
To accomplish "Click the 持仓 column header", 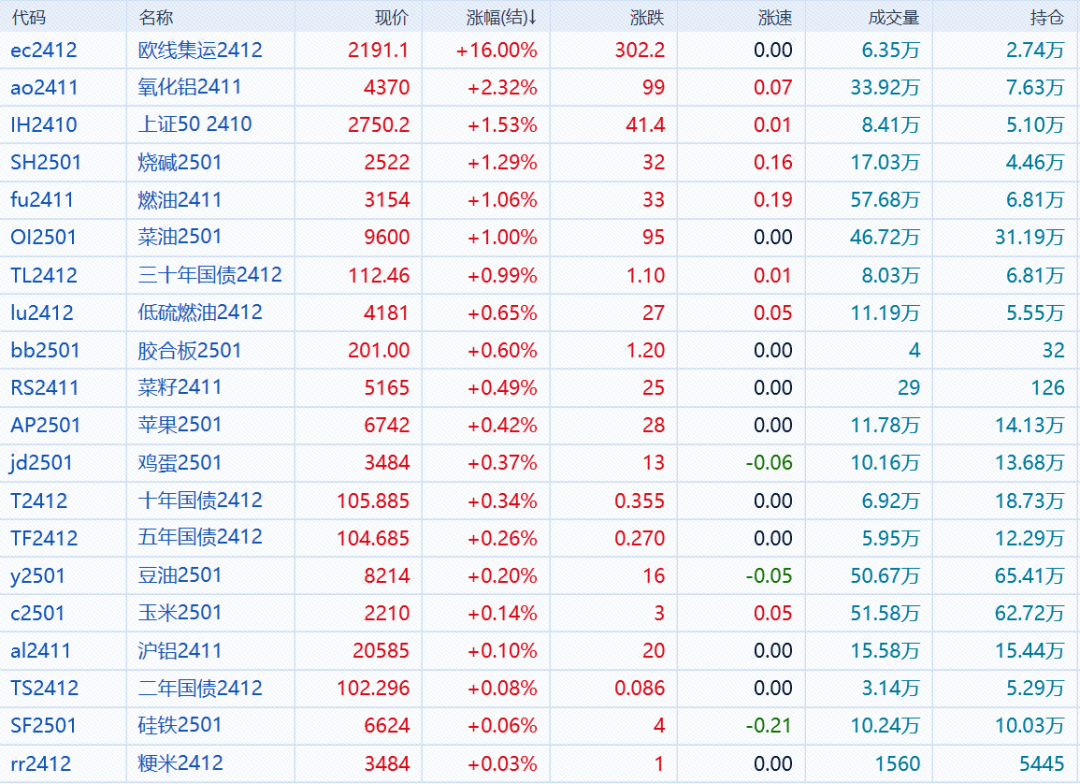I will point(1047,17).
